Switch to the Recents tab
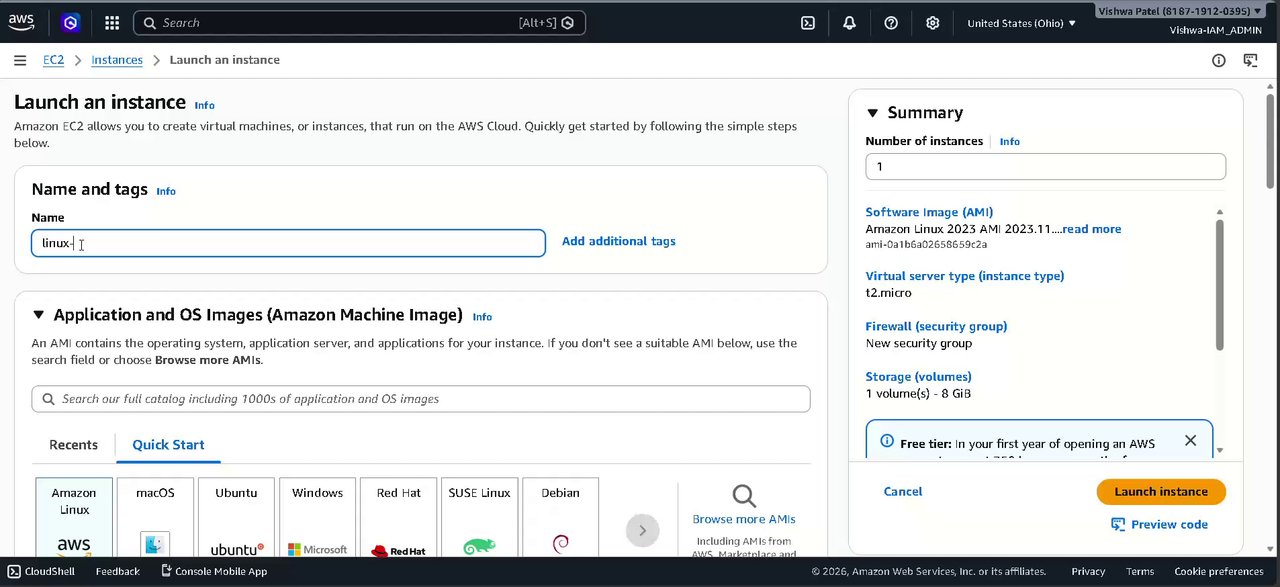The width and height of the screenshot is (1280, 587). [74, 445]
